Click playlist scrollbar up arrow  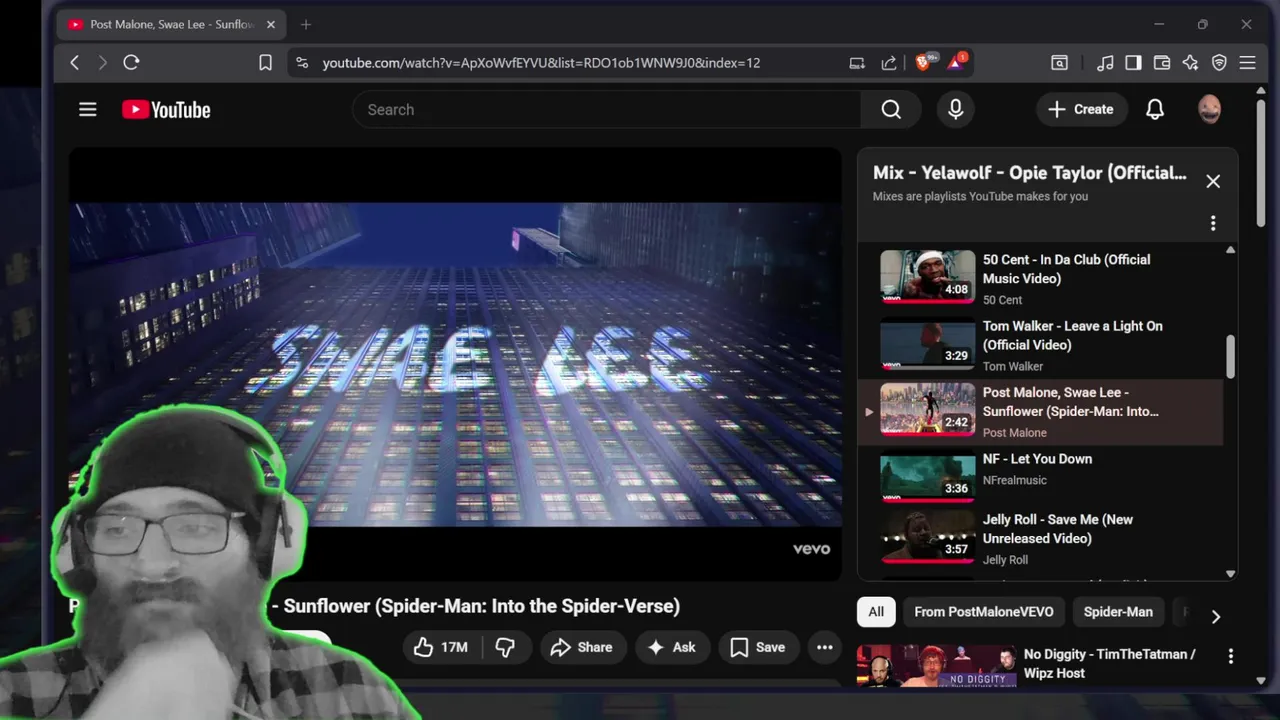(1230, 250)
